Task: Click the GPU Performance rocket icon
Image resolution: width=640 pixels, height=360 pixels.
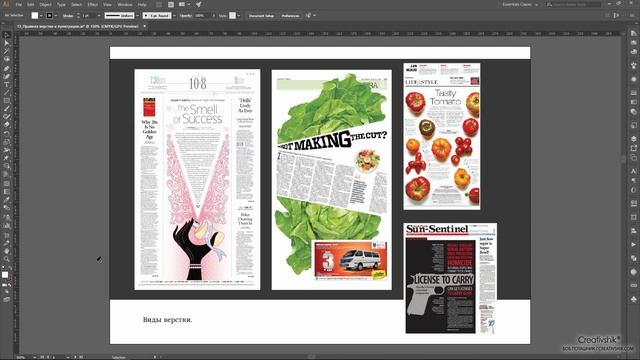Action: coord(198,4)
